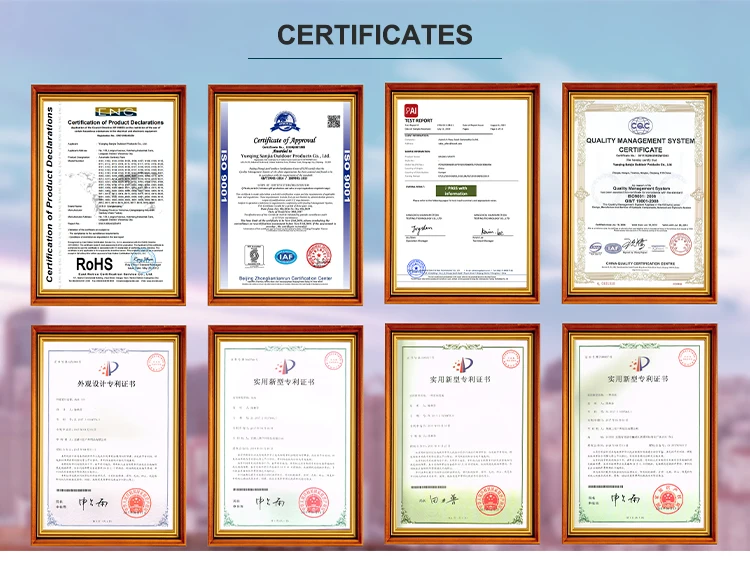Click the 外观设计专利证书 title text
Viewport: 750px width, 568px height.
(x=107, y=384)
